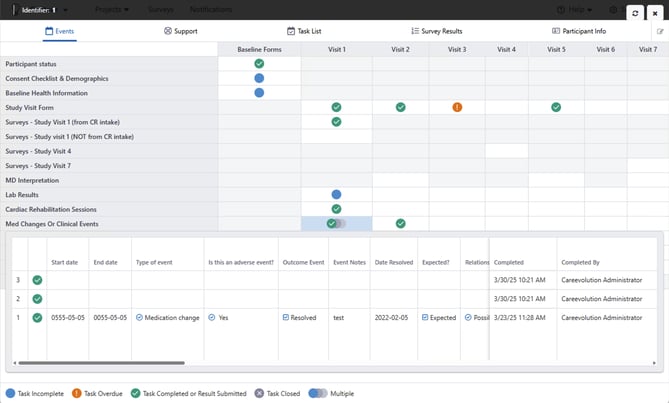Open Lab Results incomplete icon under Visit 1
This screenshot has height=403, width=669.
[336, 194]
